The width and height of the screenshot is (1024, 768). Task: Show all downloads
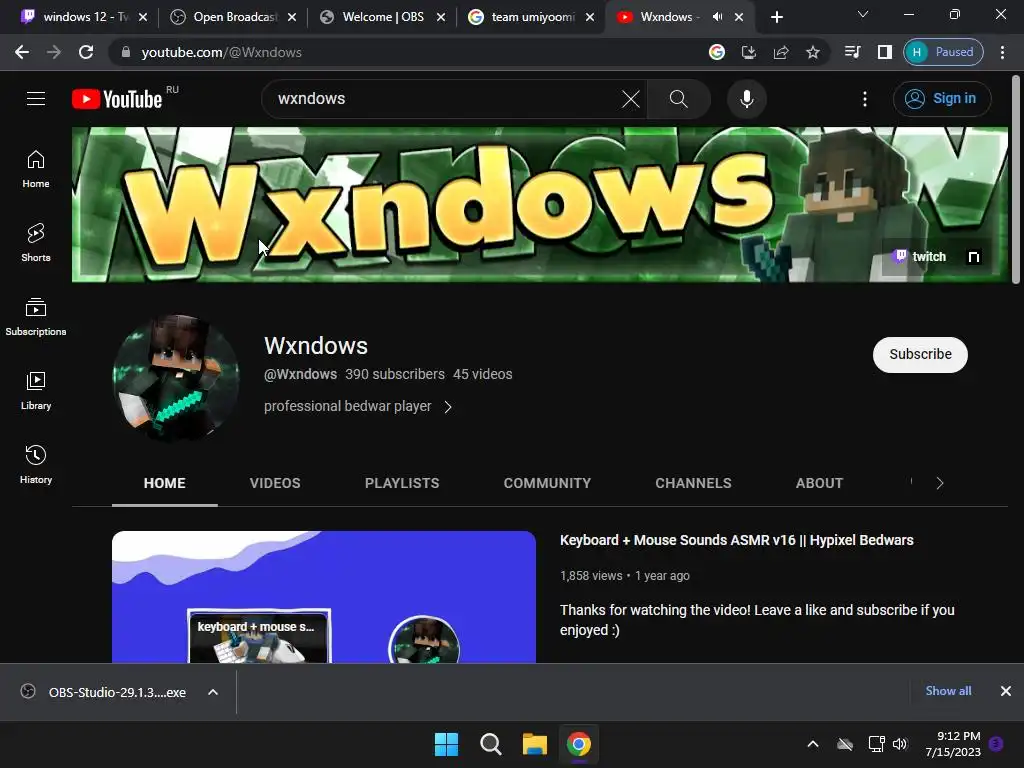[x=948, y=691]
